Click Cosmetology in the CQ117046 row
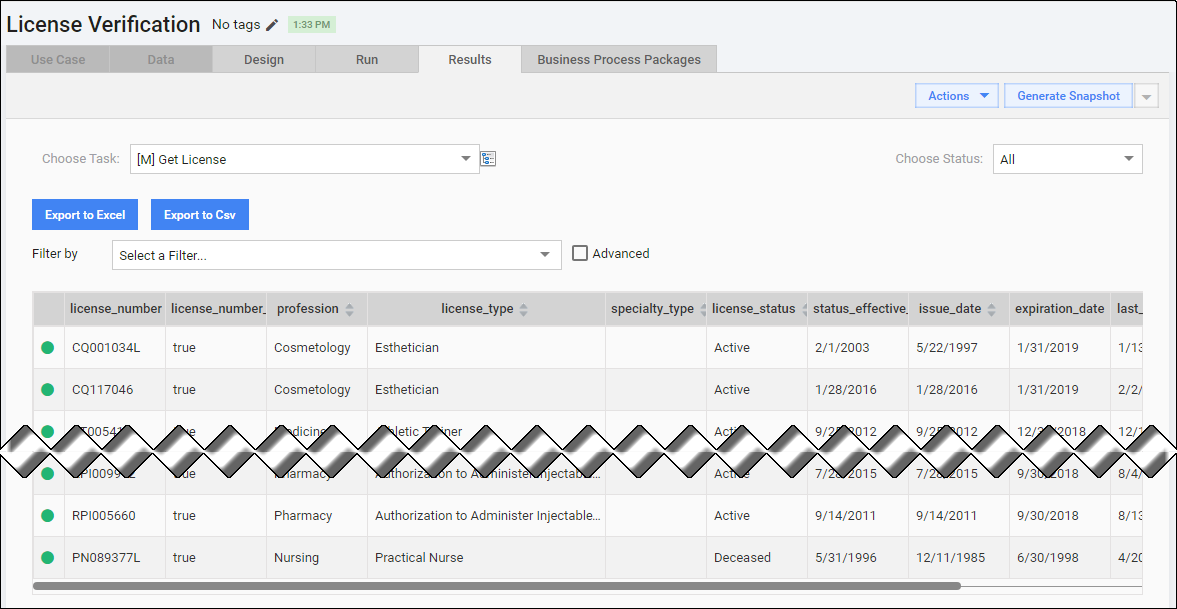Image resolution: width=1177 pixels, height=609 pixels. 317,390
